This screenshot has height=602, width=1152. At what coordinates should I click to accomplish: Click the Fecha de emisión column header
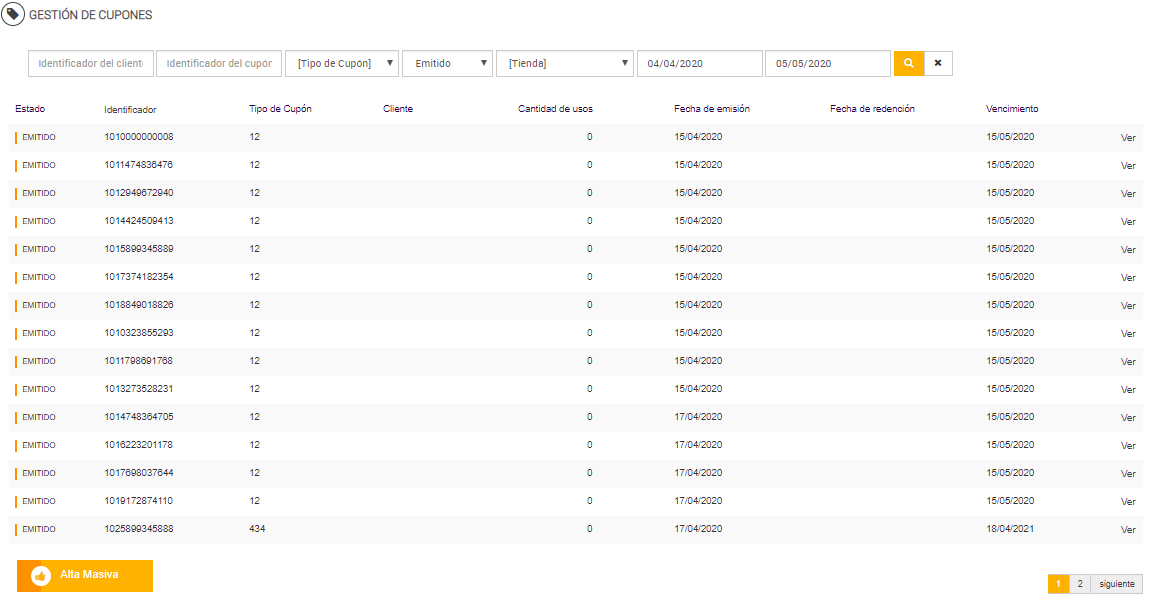[x=712, y=109]
